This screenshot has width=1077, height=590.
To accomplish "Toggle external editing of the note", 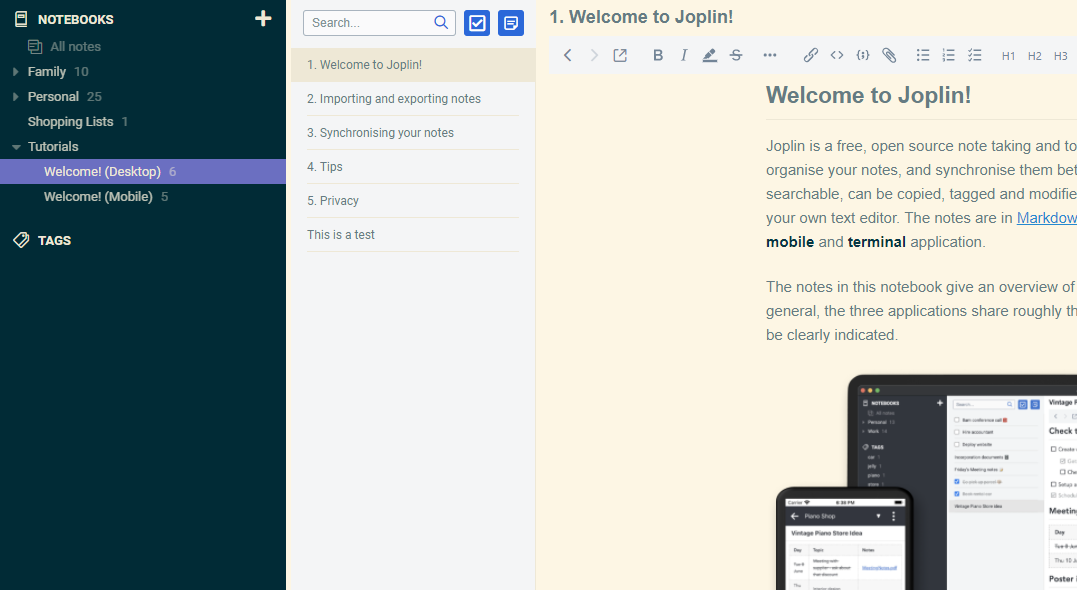I will [x=620, y=56].
